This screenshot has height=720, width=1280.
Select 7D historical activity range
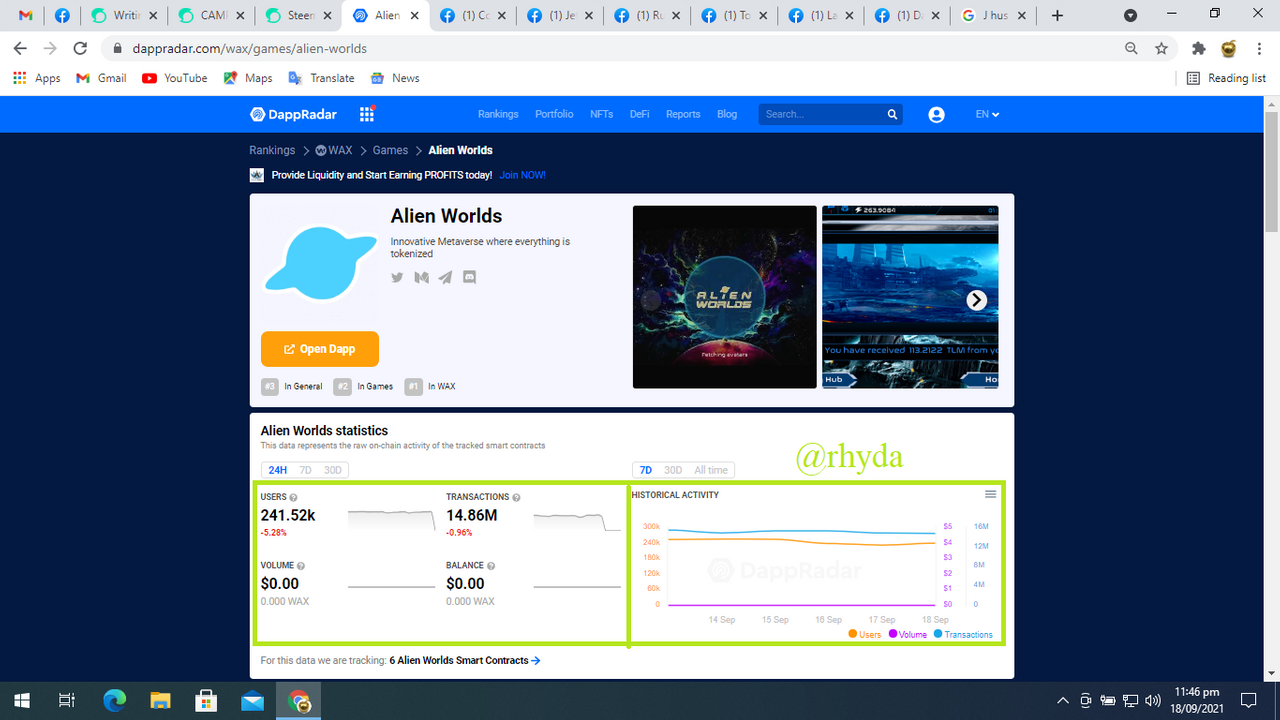coord(646,470)
